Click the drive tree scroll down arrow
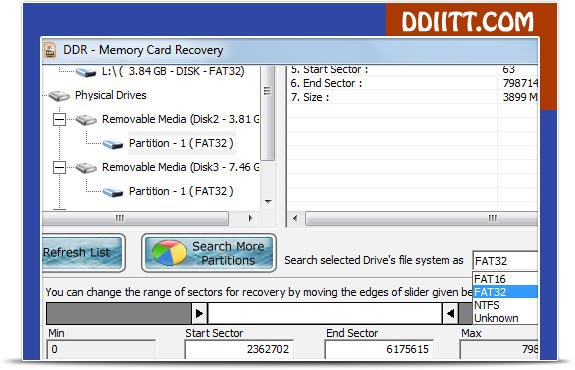This screenshot has width=575, height=370. click(x=268, y=202)
